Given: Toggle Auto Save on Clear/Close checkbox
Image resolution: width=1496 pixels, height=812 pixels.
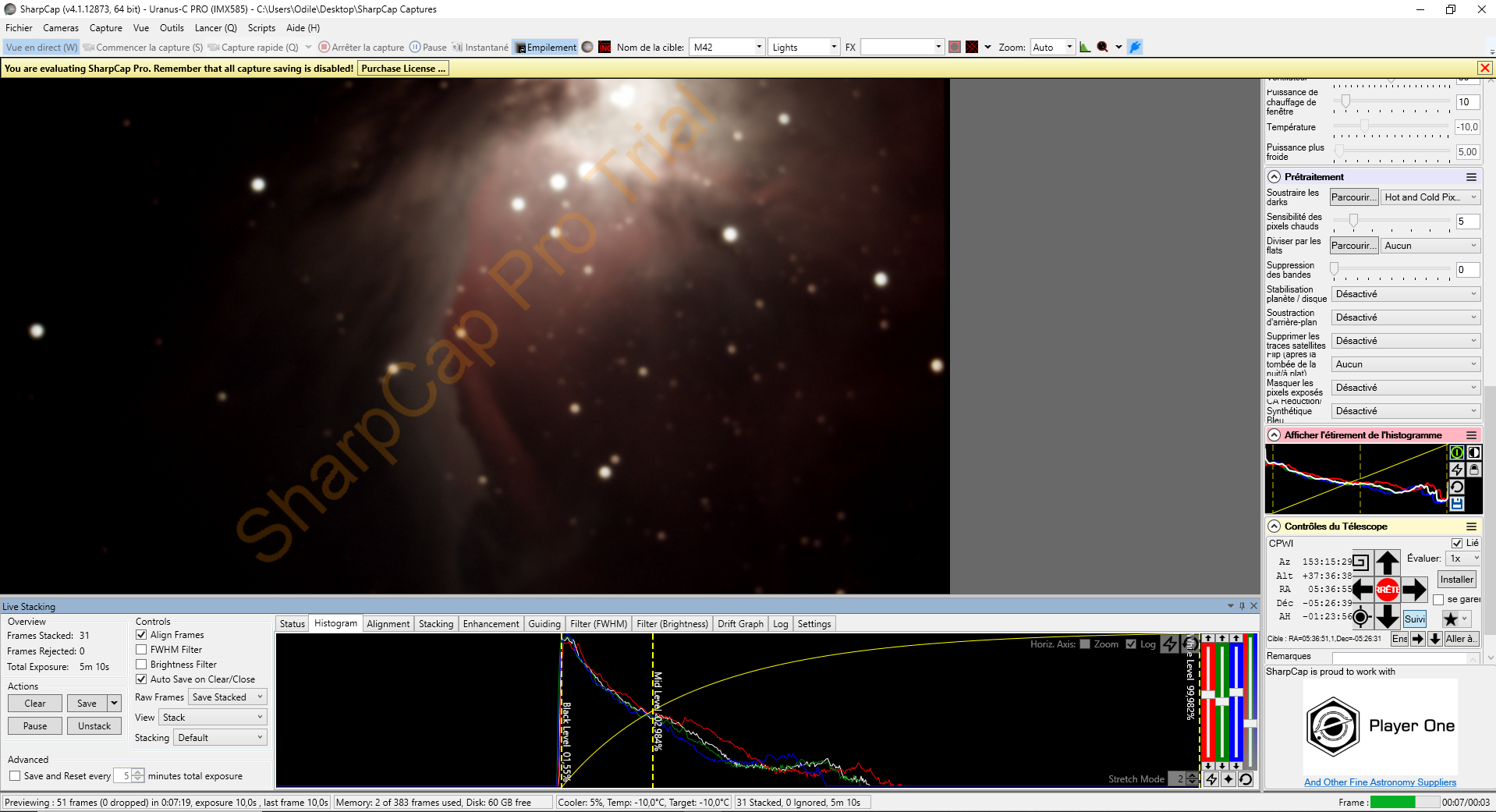Looking at the screenshot, I should 141,679.
